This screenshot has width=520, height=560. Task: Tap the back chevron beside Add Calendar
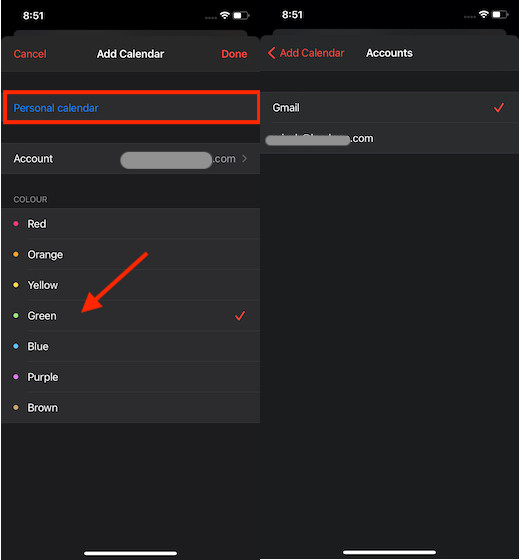tap(271, 53)
